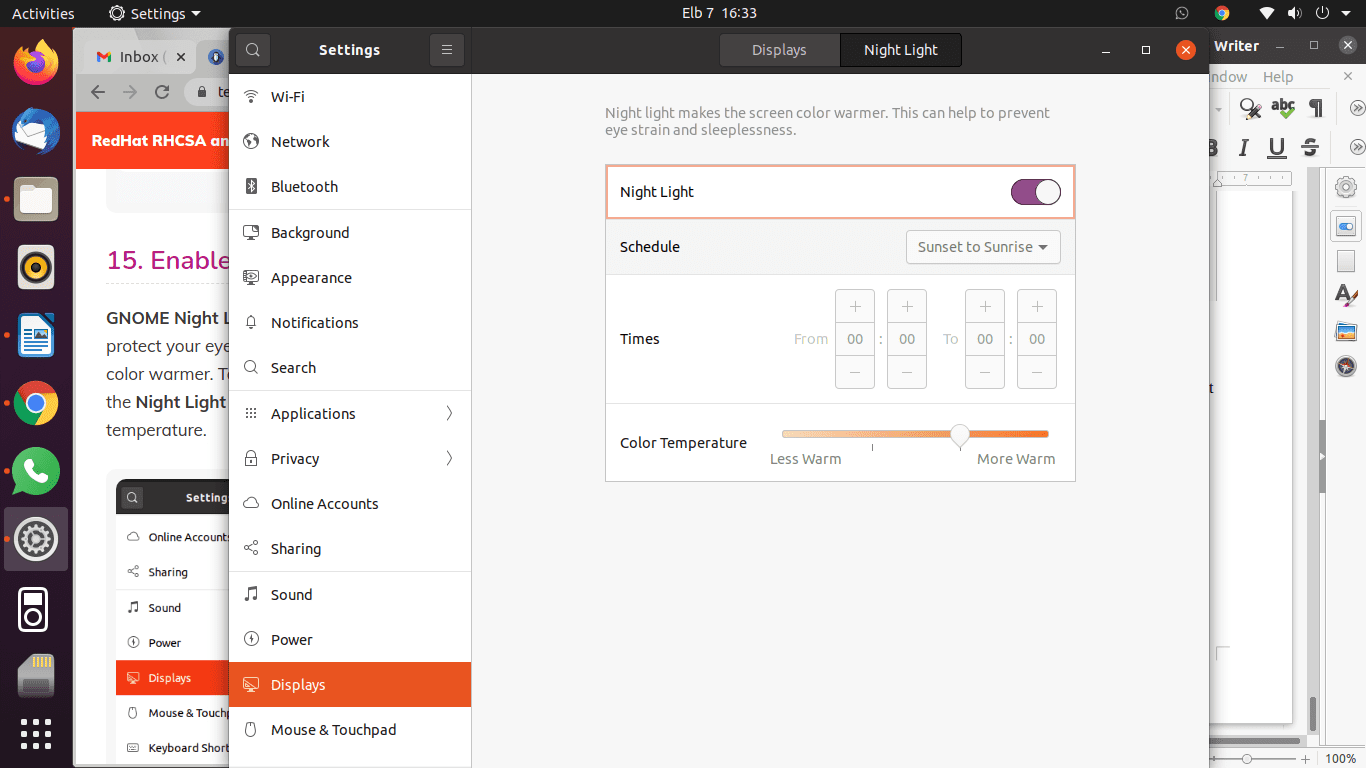Open Online Accounts in settings sidebar
Viewport: 1366px width, 768px height.
coord(350,504)
